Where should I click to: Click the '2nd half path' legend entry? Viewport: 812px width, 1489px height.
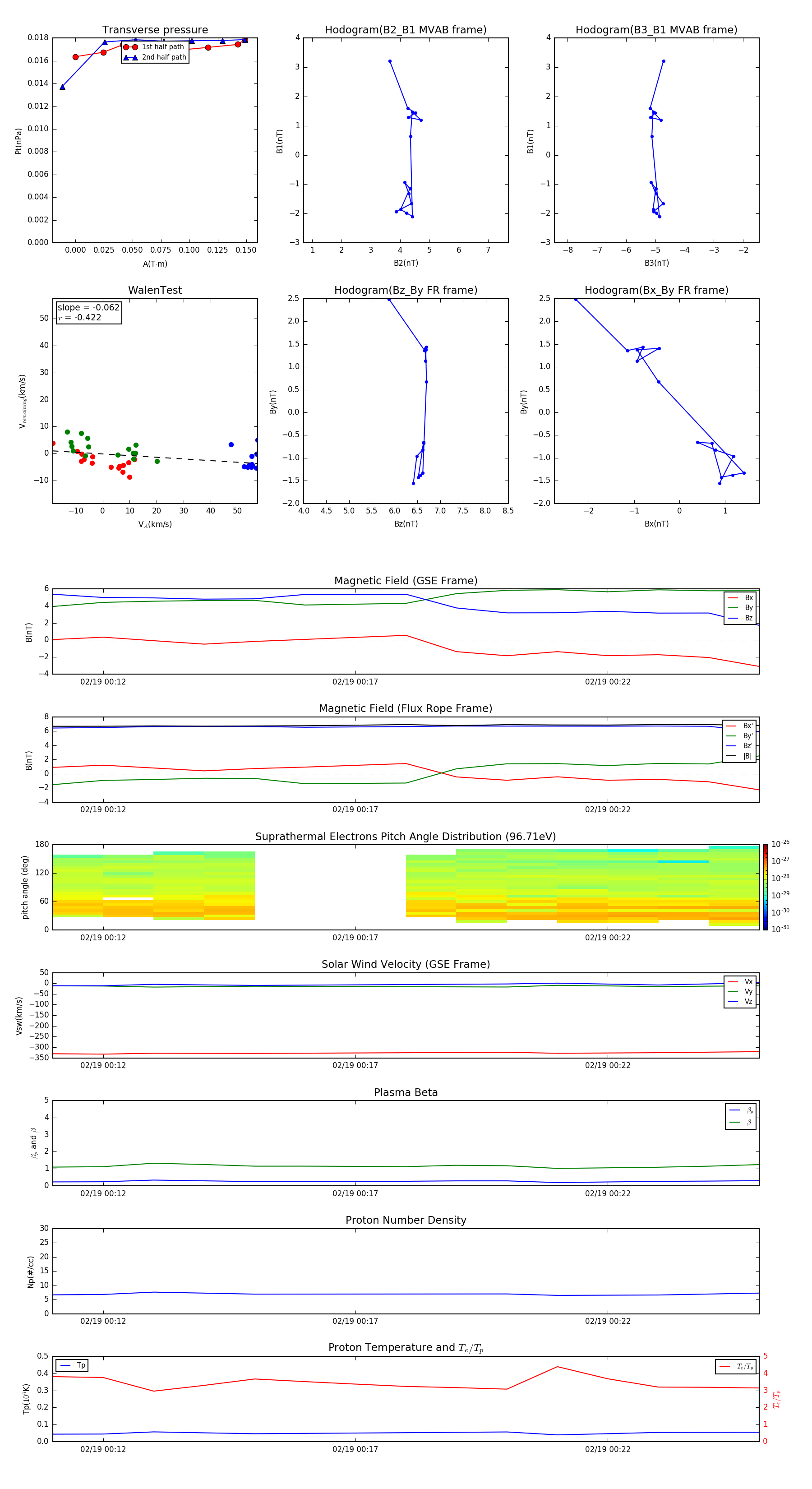pos(154,57)
